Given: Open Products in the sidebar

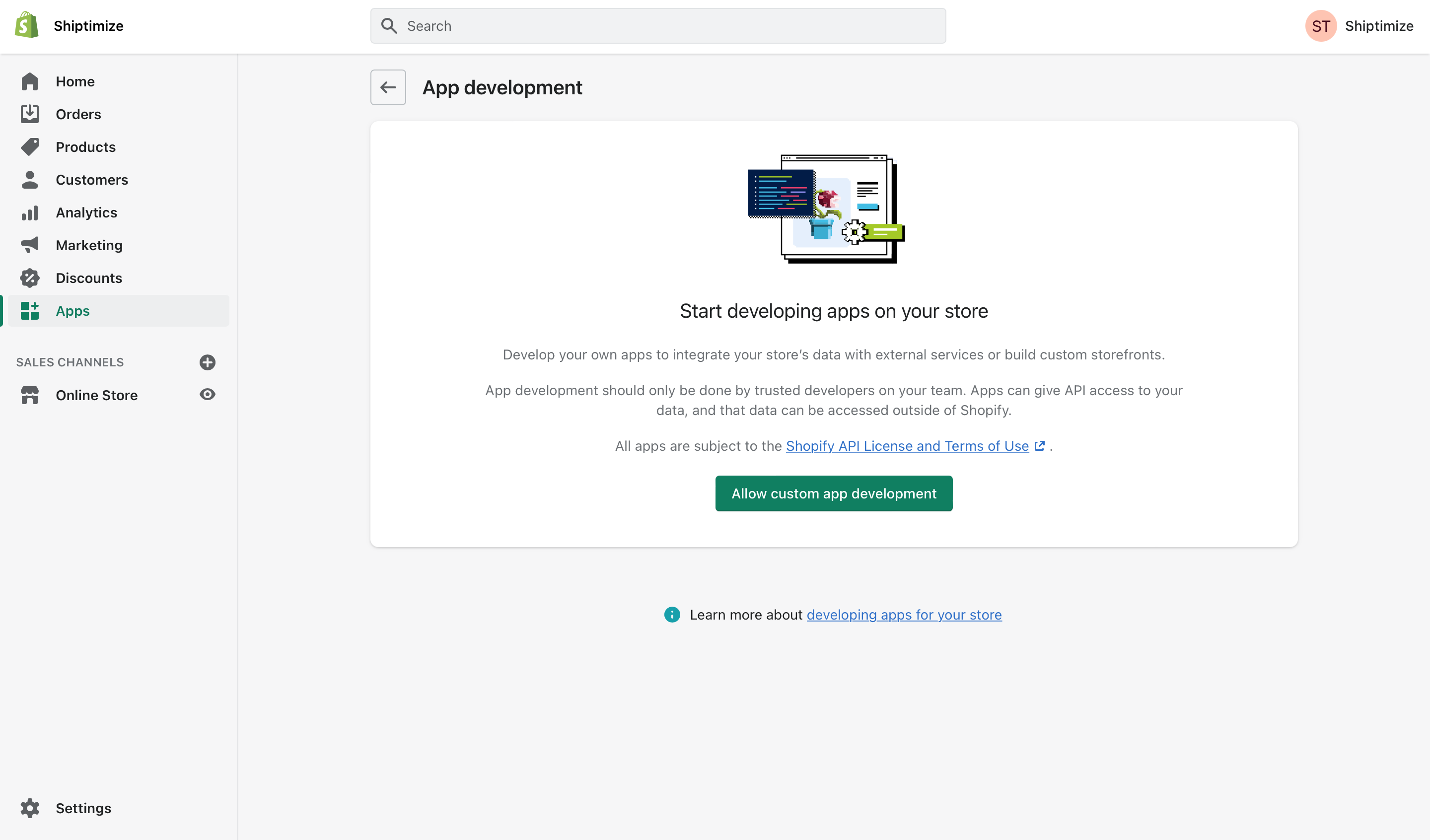Looking at the screenshot, I should [x=118, y=147].
